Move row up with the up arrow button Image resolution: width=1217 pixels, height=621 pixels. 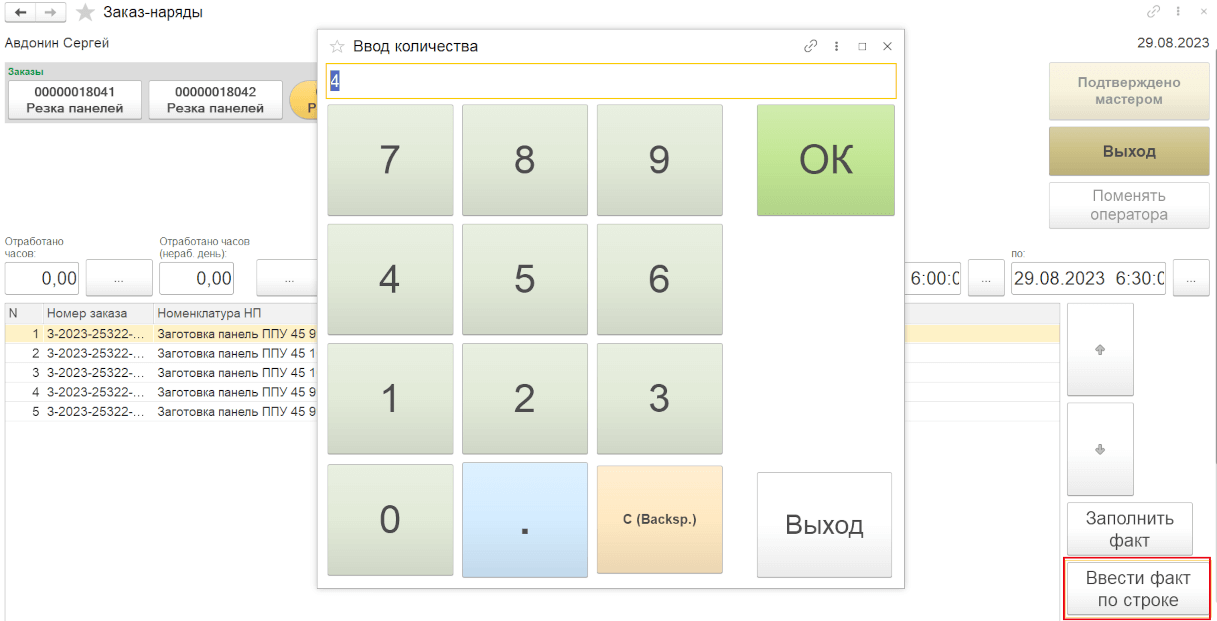click(1100, 349)
